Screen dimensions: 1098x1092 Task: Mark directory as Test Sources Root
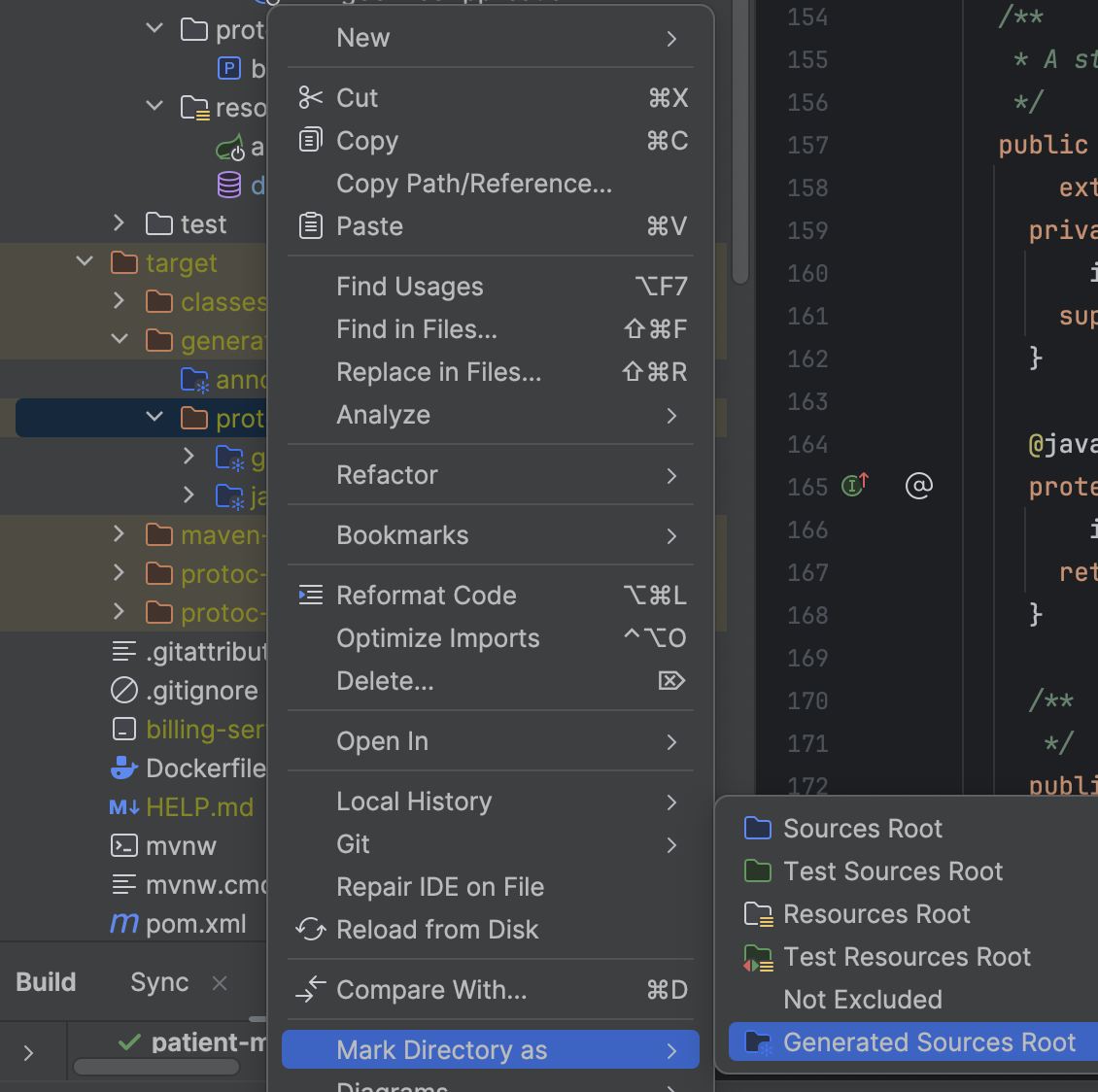(892, 871)
